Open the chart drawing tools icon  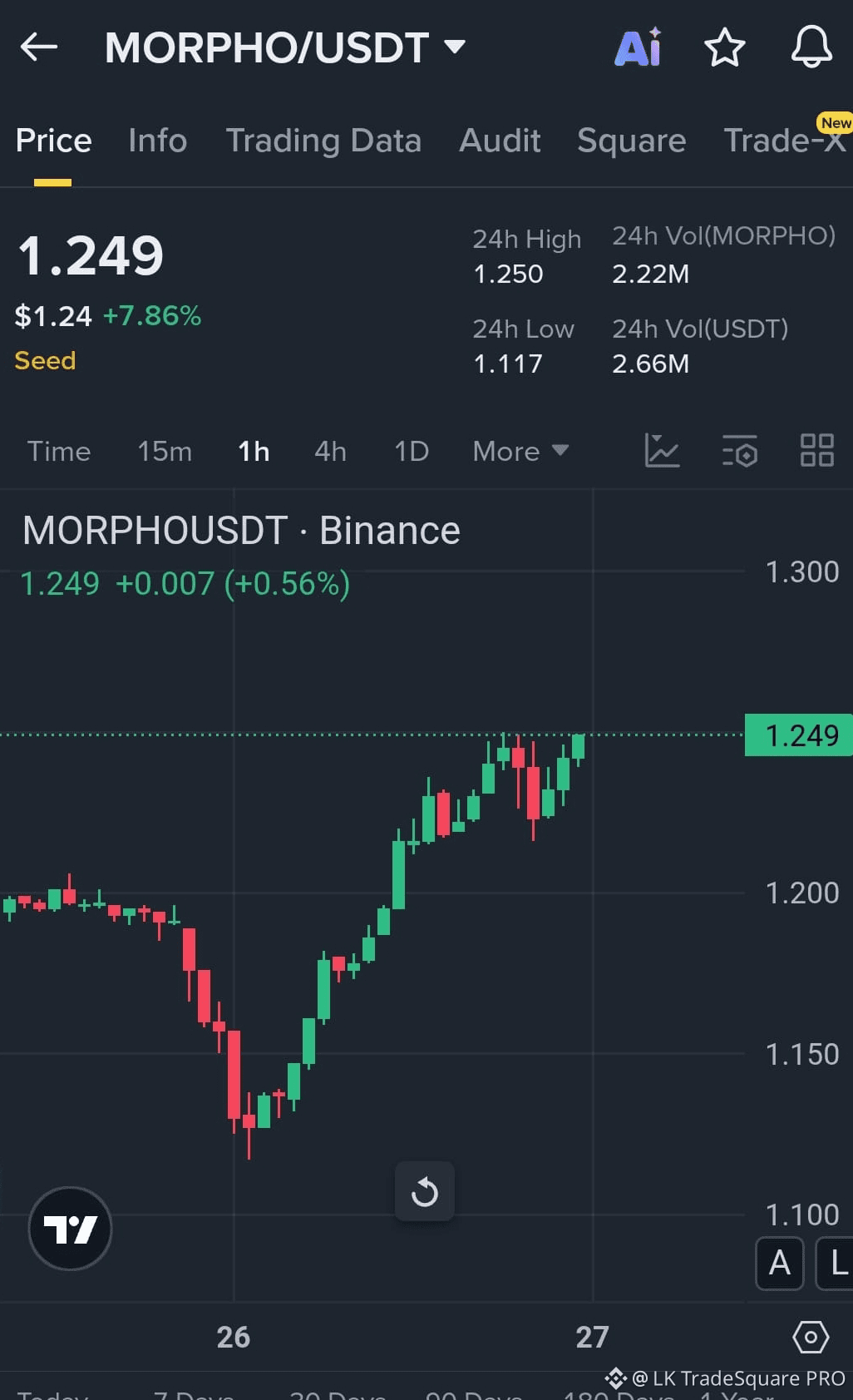(x=662, y=451)
